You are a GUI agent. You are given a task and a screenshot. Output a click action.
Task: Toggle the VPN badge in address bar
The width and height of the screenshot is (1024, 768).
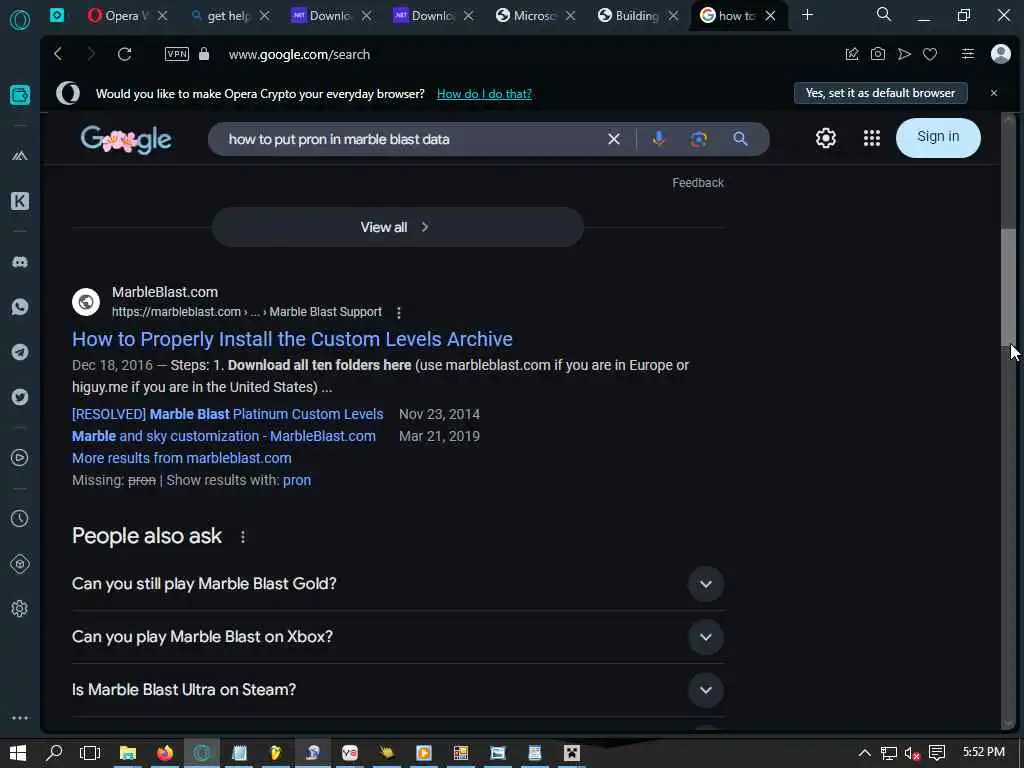coord(176,54)
